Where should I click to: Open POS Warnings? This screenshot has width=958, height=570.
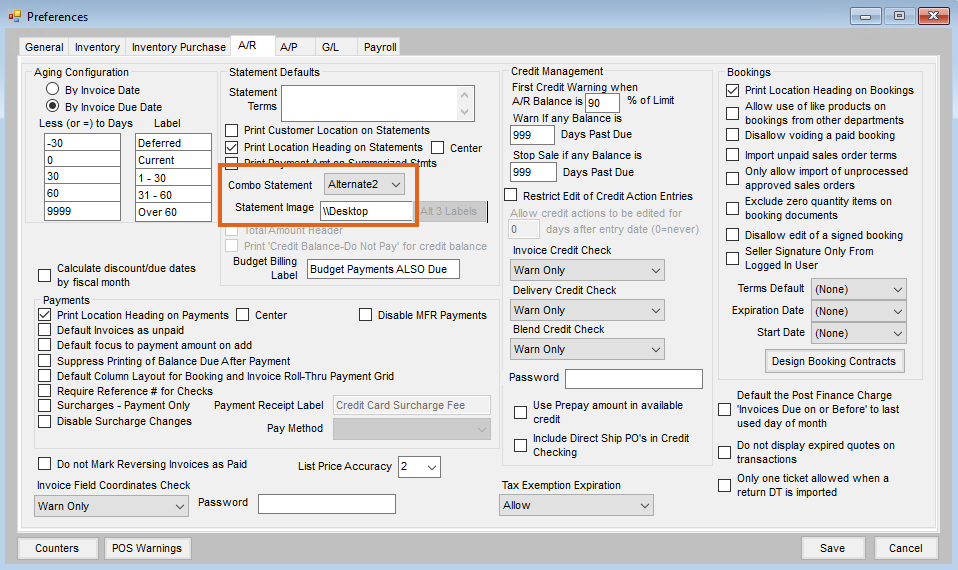(x=147, y=548)
